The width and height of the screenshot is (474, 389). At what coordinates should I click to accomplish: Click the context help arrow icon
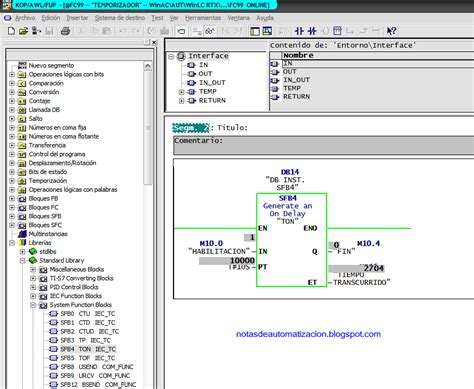point(391,31)
